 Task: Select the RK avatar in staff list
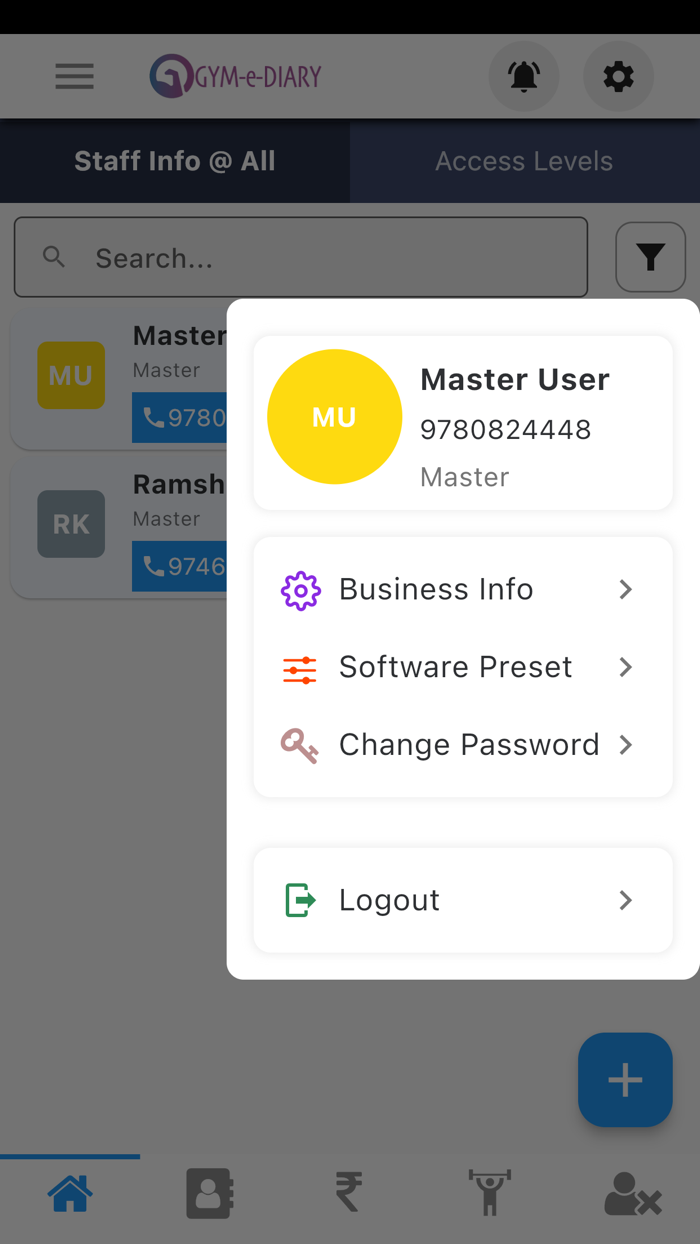[x=71, y=524]
